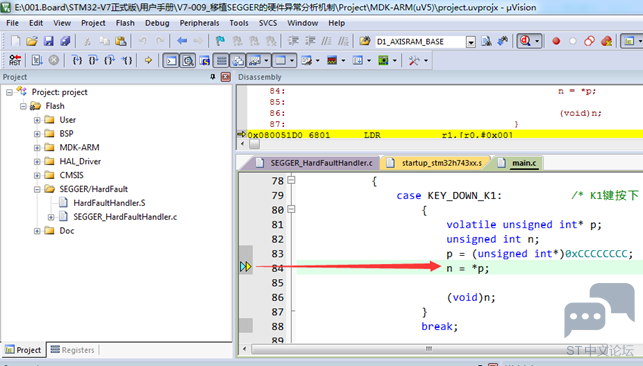Open Watch windows dropdown arrow

pyautogui.click(x=266, y=61)
